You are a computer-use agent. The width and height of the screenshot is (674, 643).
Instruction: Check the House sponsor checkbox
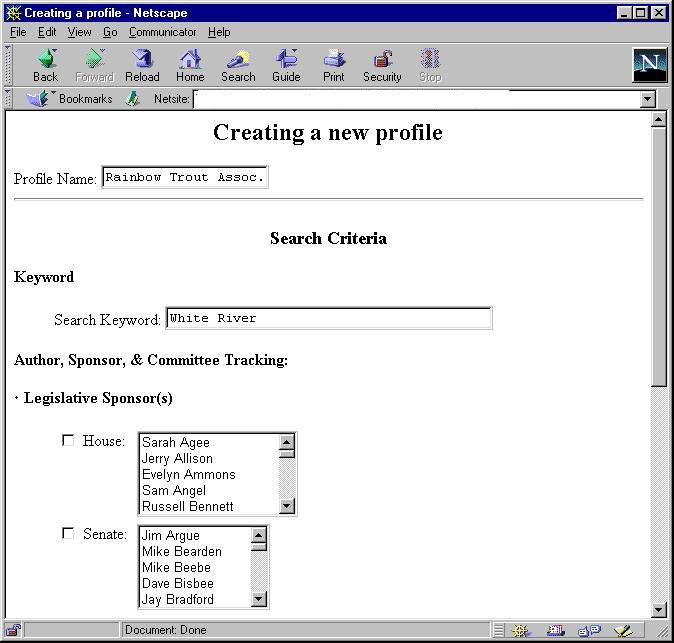click(x=68, y=440)
